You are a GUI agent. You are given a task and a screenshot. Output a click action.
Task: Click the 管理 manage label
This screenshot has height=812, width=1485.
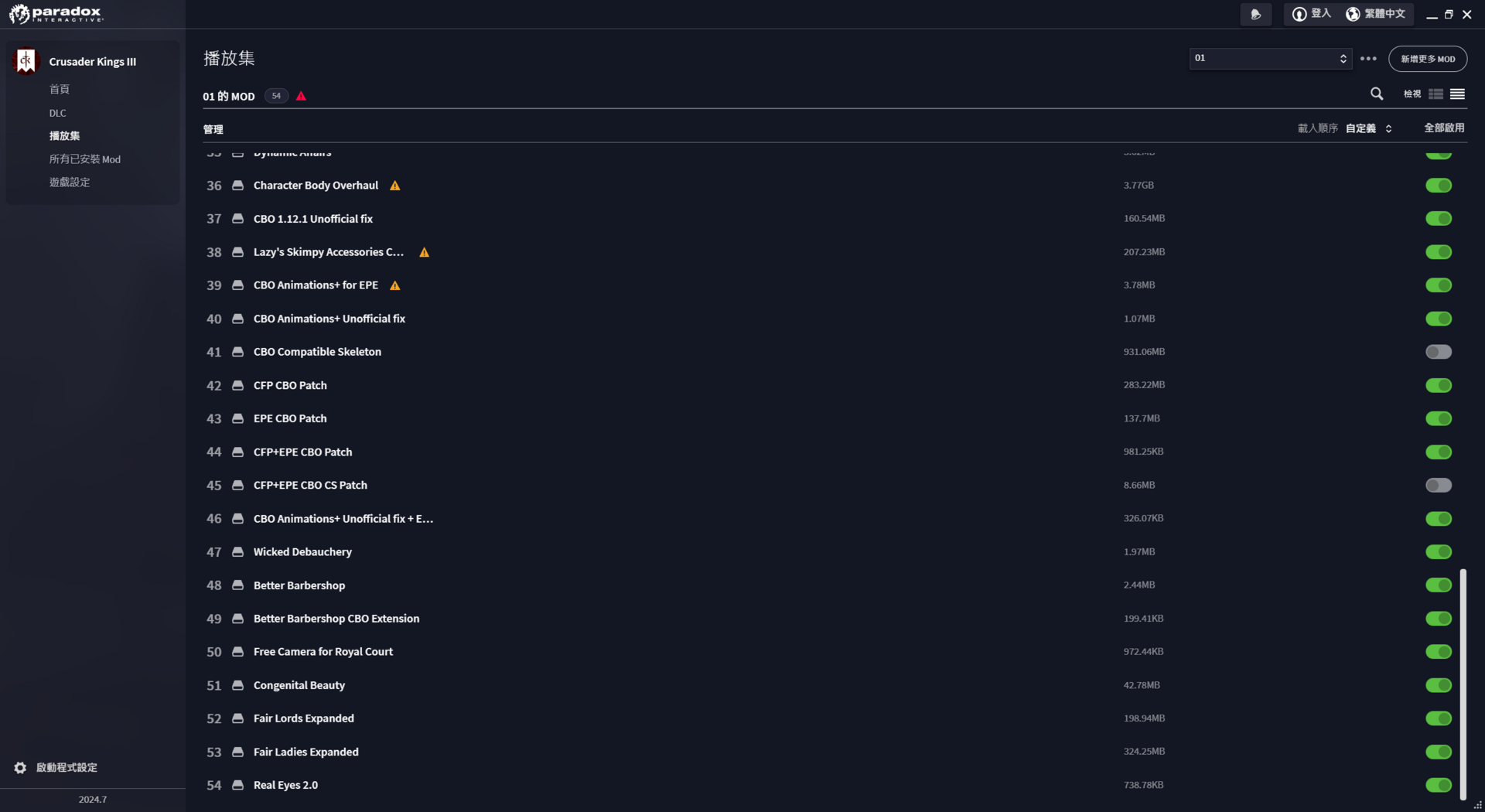click(213, 129)
